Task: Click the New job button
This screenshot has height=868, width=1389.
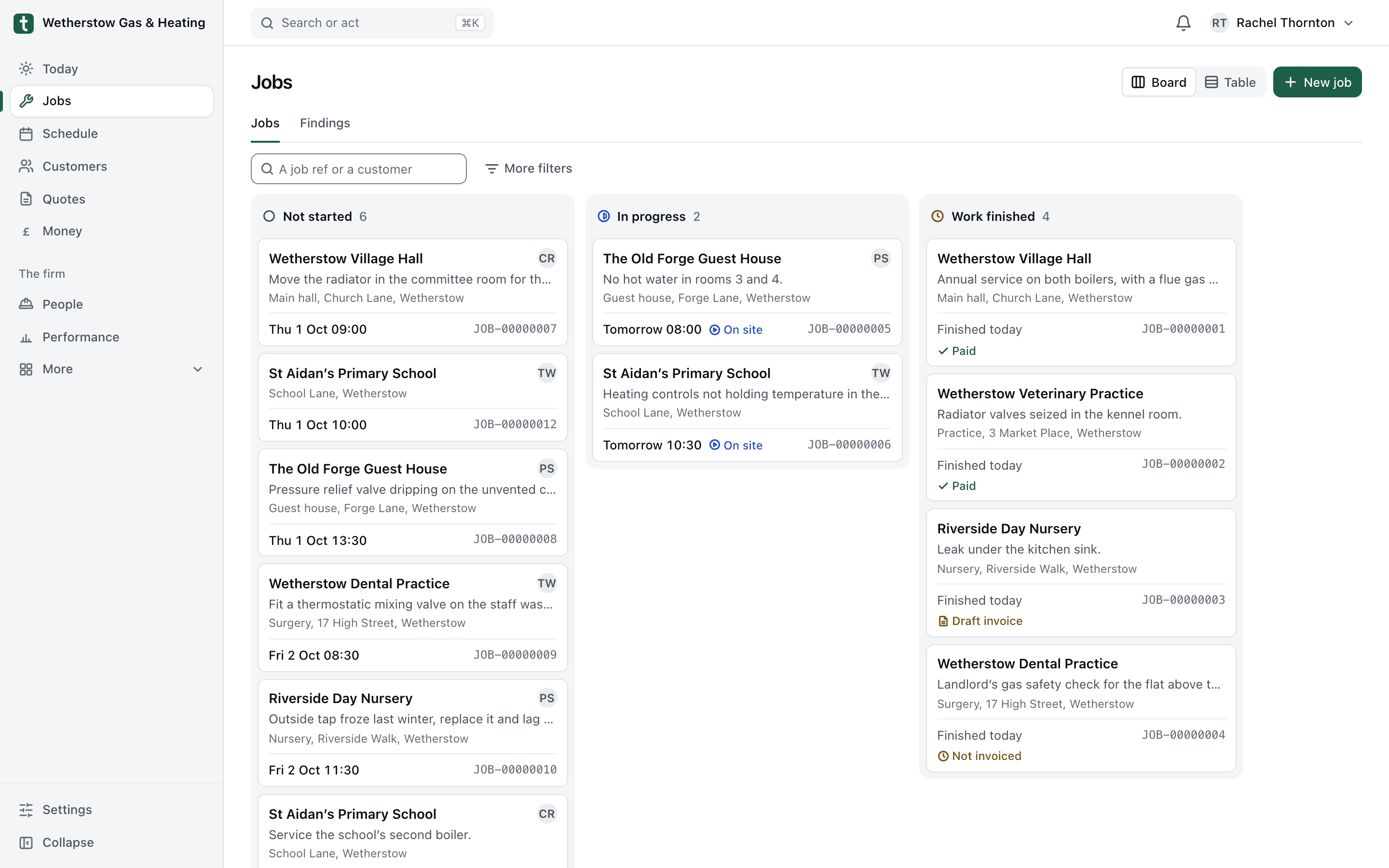Action: (1317, 82)
